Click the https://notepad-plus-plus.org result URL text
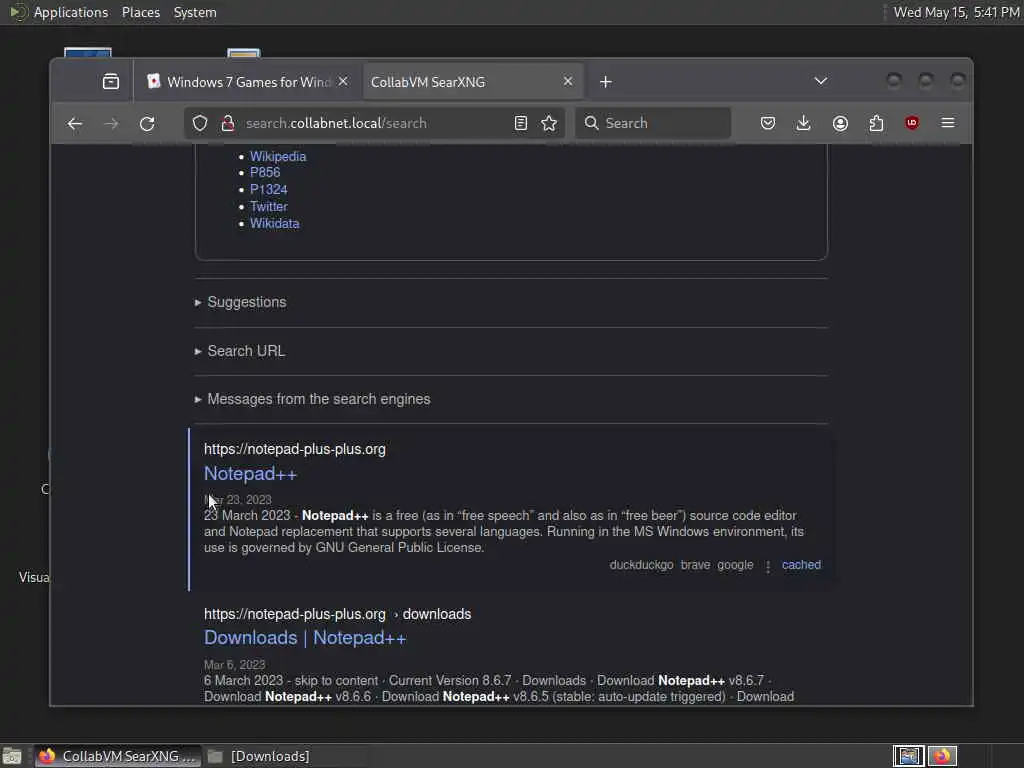Image resolution: width=1024 pixels, height=768 pixels. click(295, 449)
